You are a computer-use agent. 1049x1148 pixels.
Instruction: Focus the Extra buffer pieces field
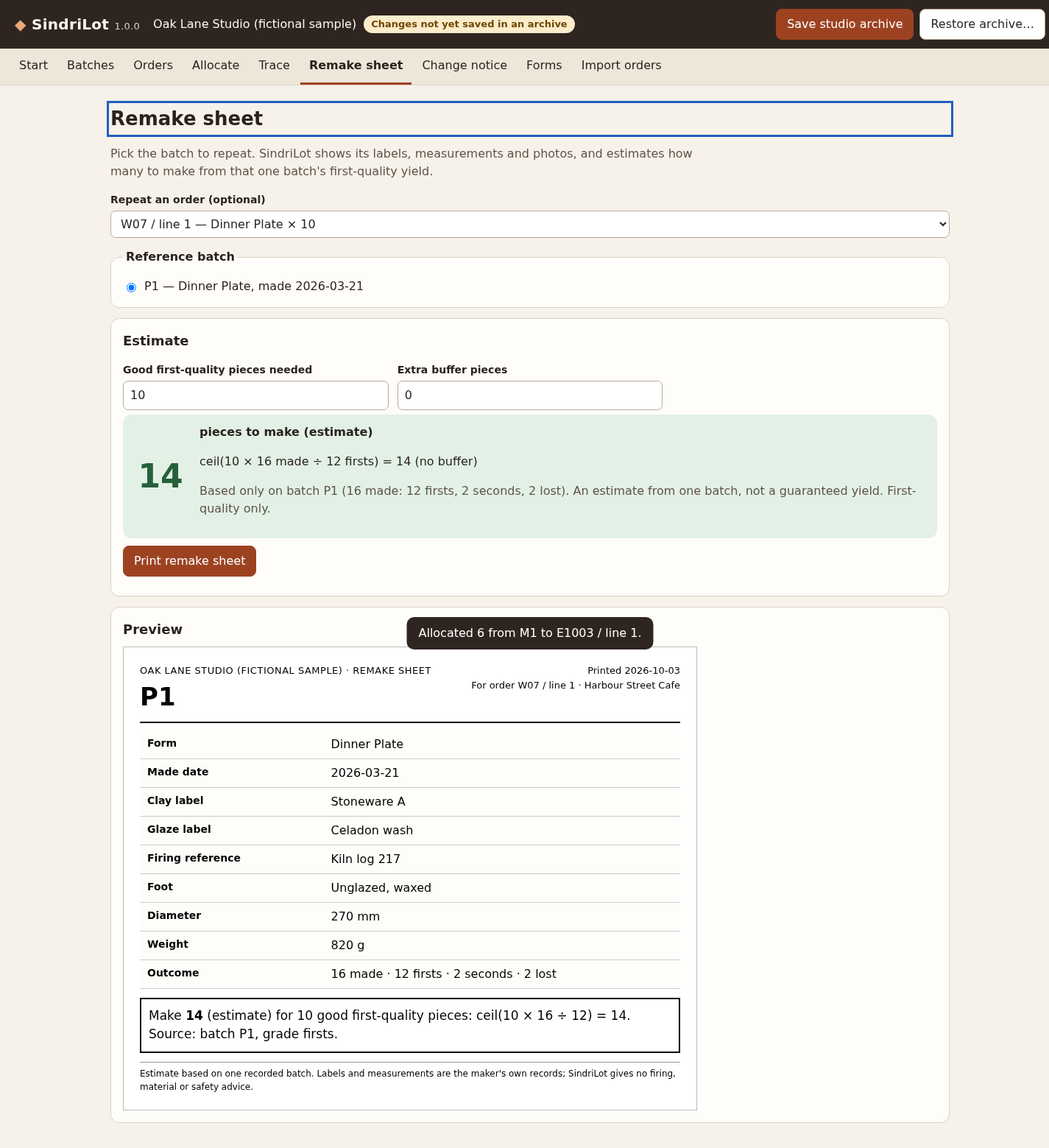(x=530, y=395)
